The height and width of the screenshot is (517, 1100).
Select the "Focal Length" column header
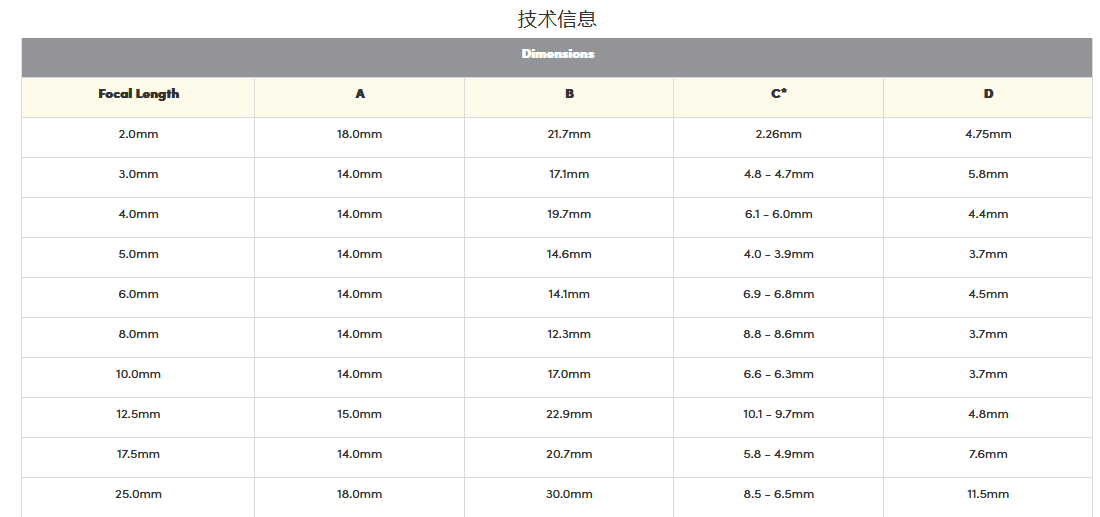(138, 94)
